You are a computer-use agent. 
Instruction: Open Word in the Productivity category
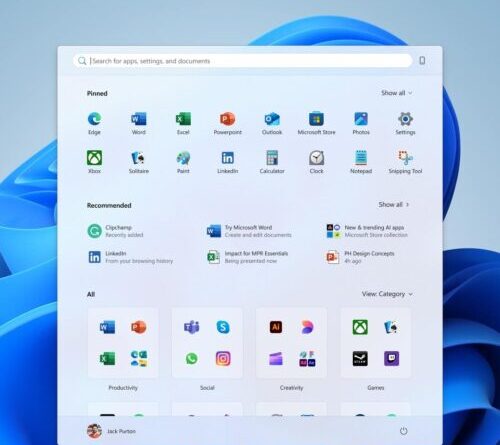click(x=107, y=327)
